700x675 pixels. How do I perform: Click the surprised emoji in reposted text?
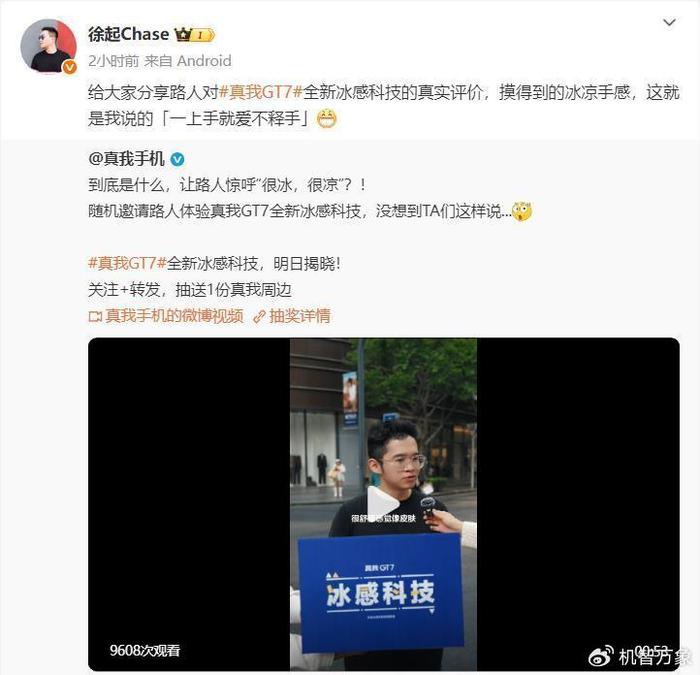point(522,212)
